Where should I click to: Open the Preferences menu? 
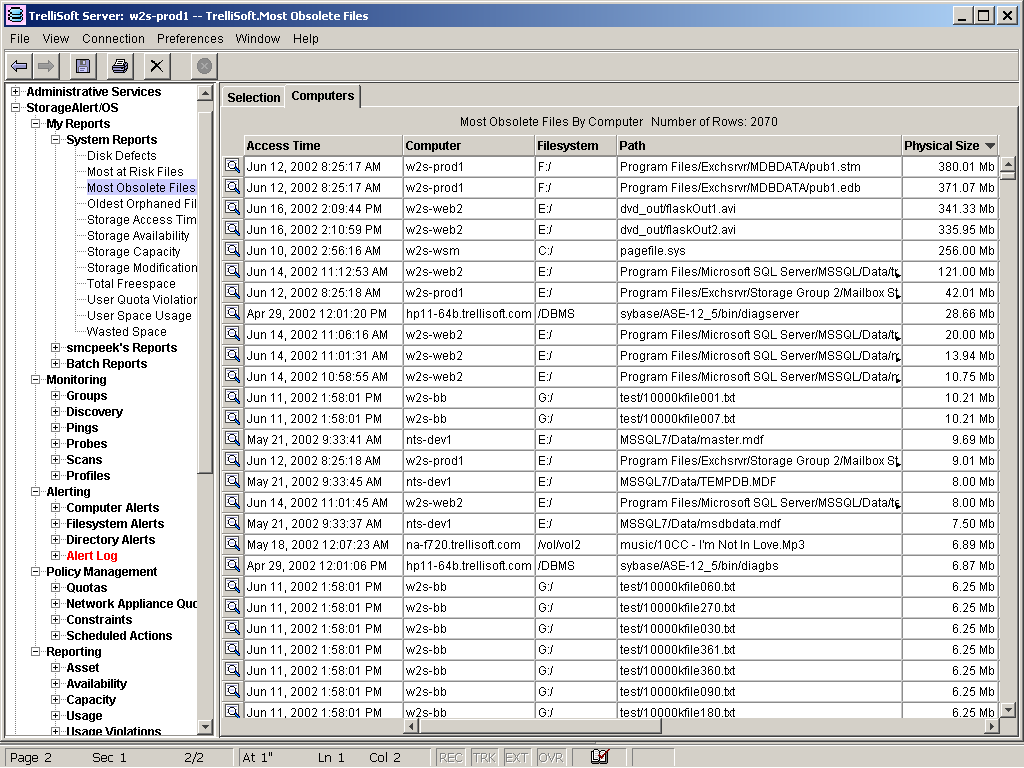[x=190, y=39]
